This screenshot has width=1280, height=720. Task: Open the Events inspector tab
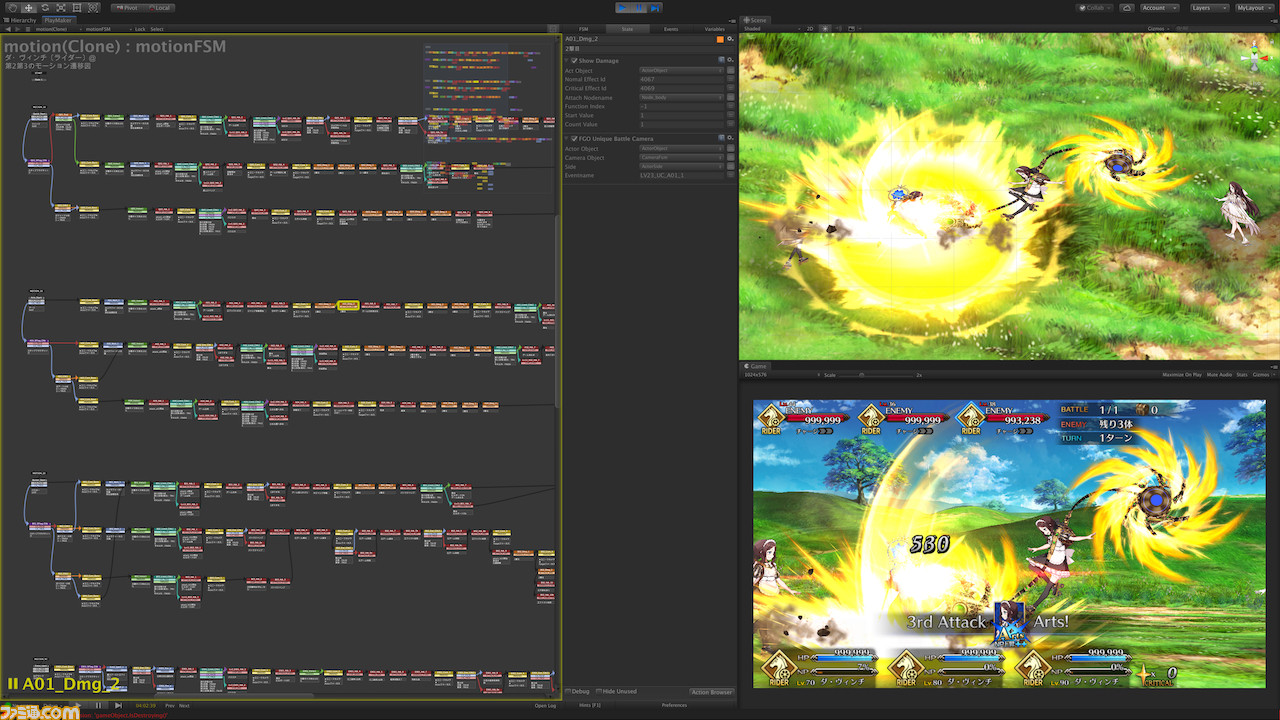point(671,29)
